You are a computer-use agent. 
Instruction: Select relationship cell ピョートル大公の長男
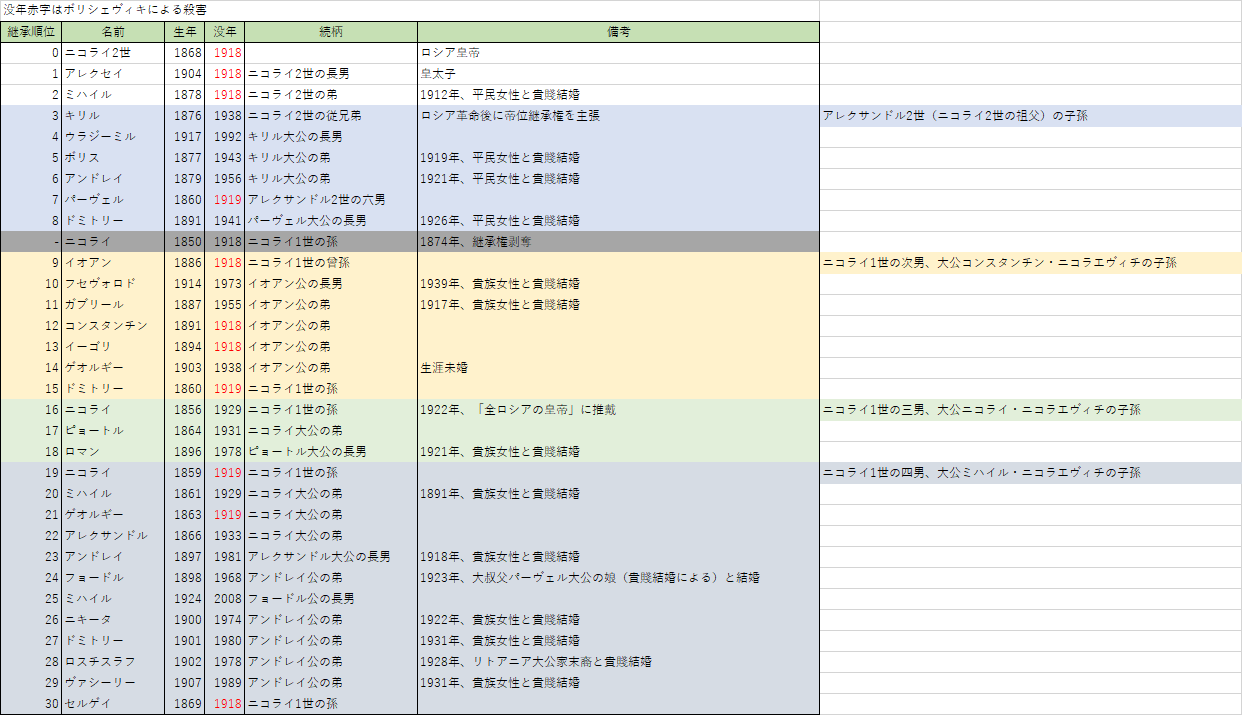(x=331, y=452)
